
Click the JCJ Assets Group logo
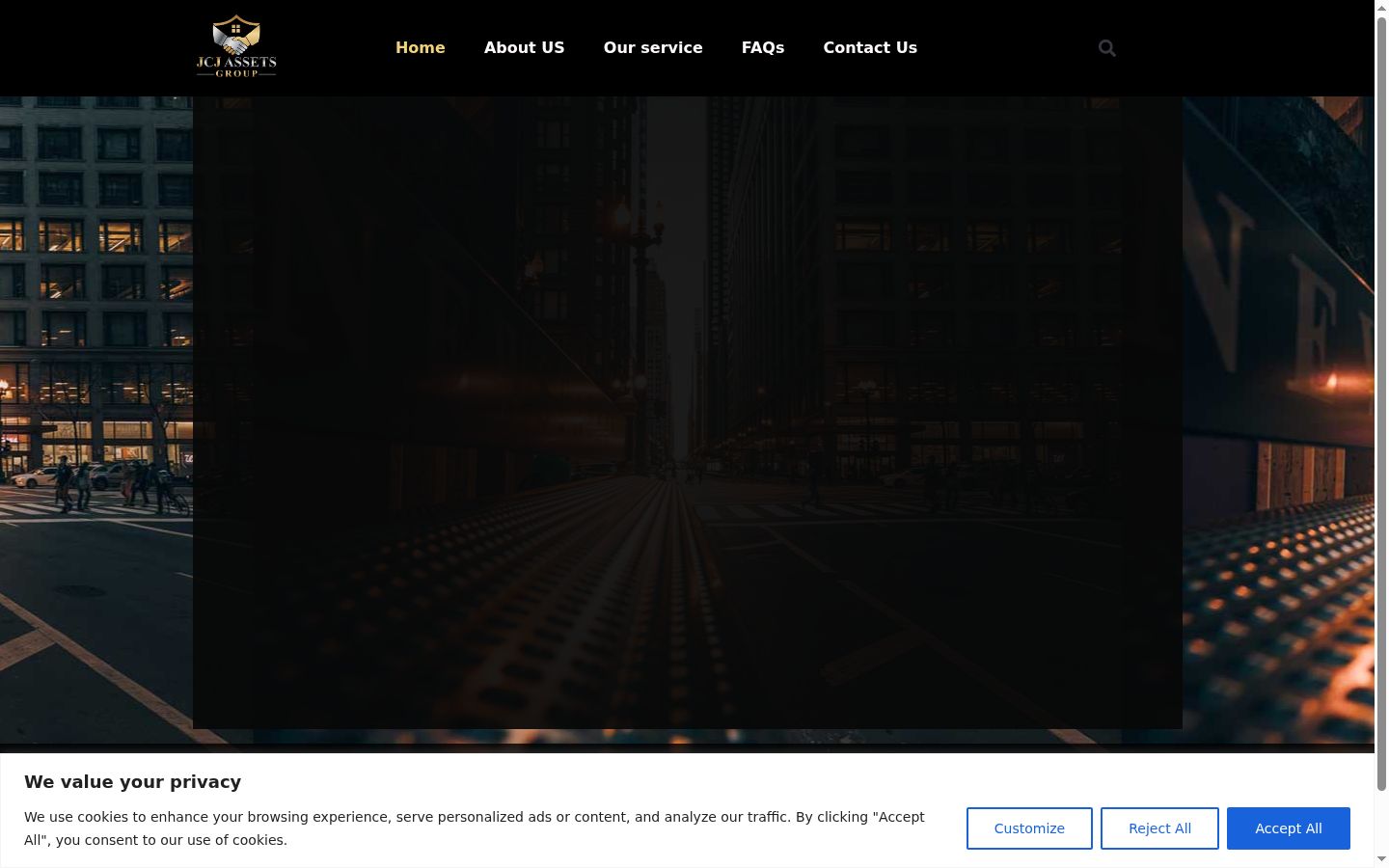coord(236,46)
